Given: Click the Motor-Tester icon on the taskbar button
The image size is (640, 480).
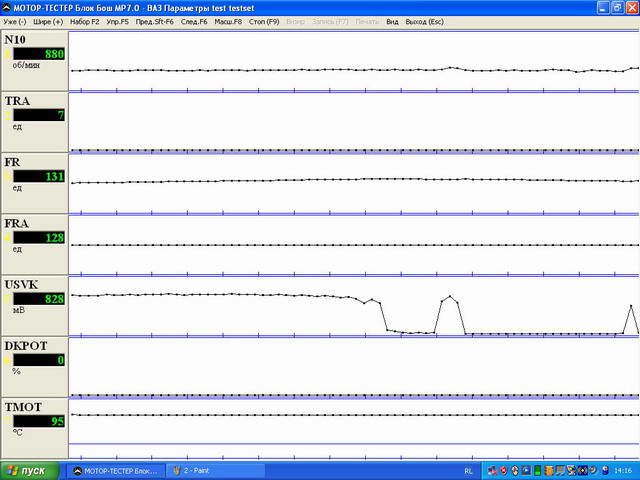Looking at the screenshot, I should tap(77, 471).
